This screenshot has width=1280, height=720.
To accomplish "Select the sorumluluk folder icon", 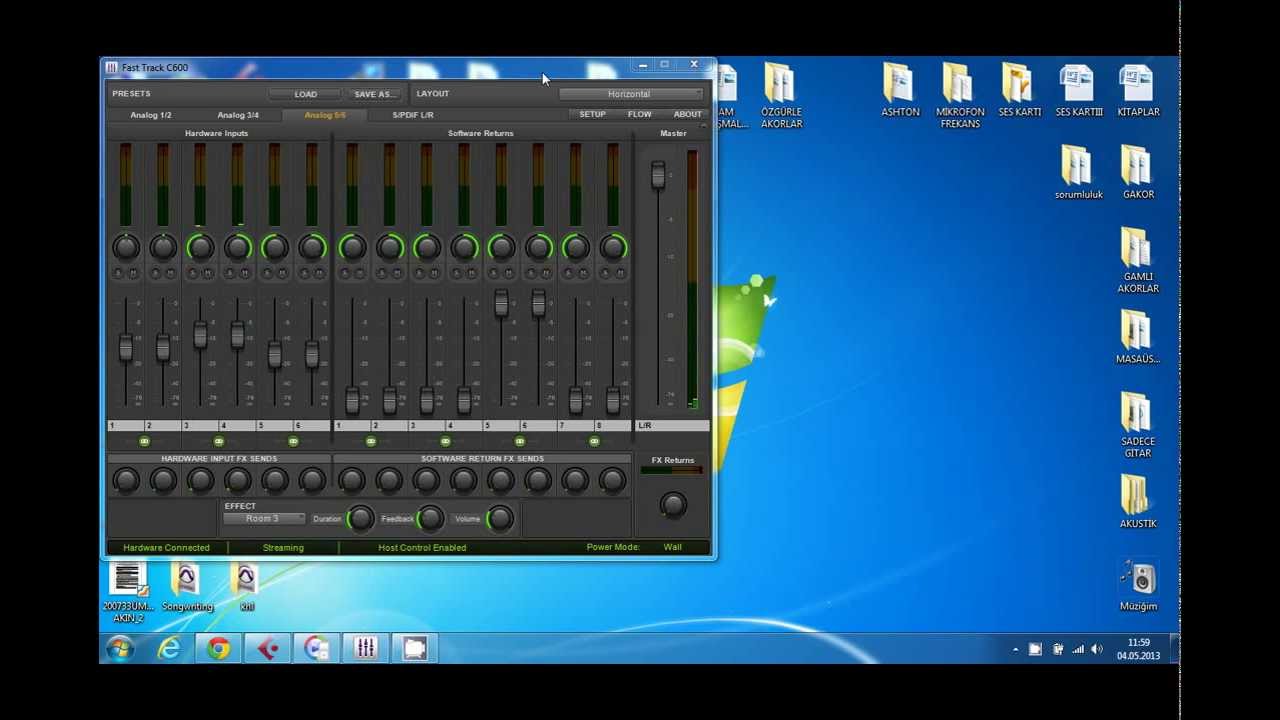I will (x=1078, y=173).
